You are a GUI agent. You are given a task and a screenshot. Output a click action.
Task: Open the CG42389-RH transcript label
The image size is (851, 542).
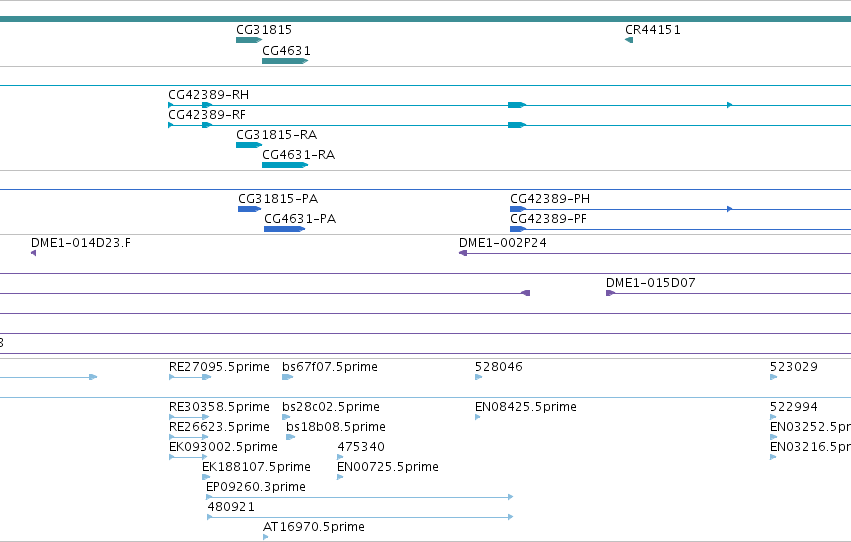pyautogui.click(x=208, y=95)
